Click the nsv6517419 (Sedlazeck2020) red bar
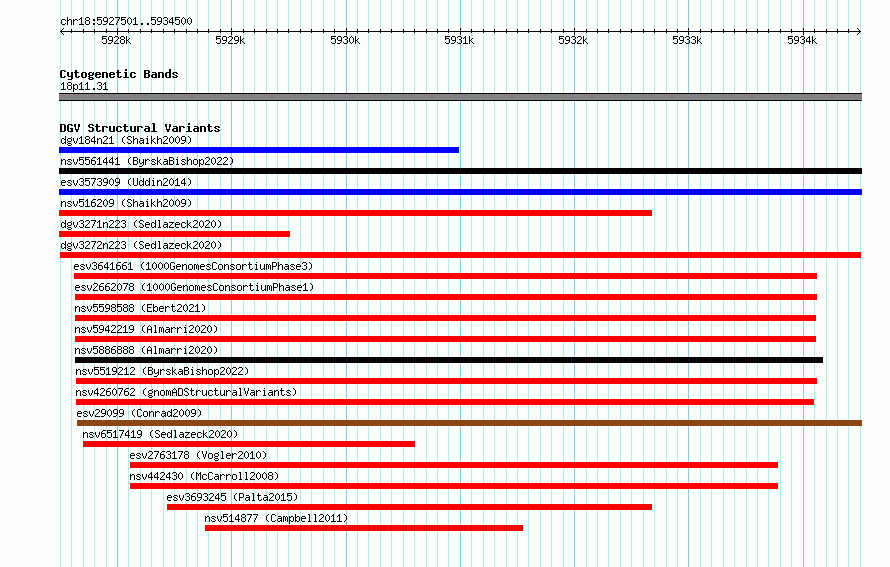Screen dimensions: 890x567 pyautogui.click(x=249, y=444)
